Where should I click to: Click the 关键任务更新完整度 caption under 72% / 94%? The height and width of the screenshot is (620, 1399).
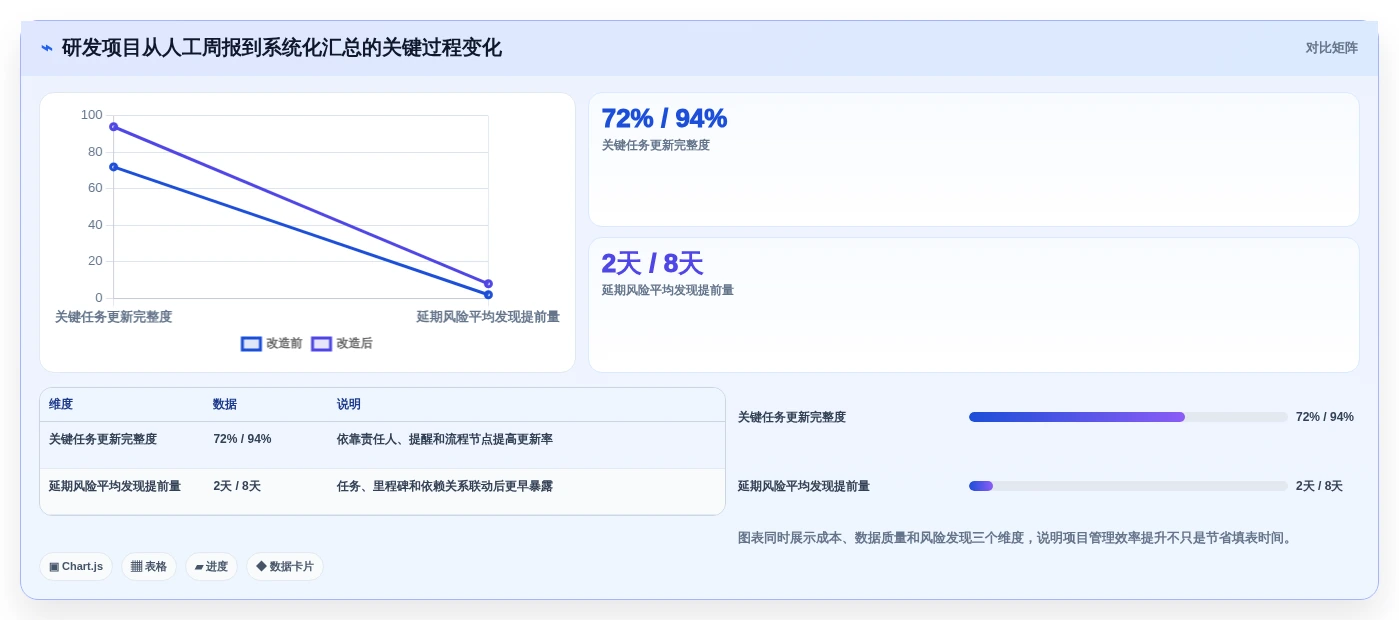656,145
